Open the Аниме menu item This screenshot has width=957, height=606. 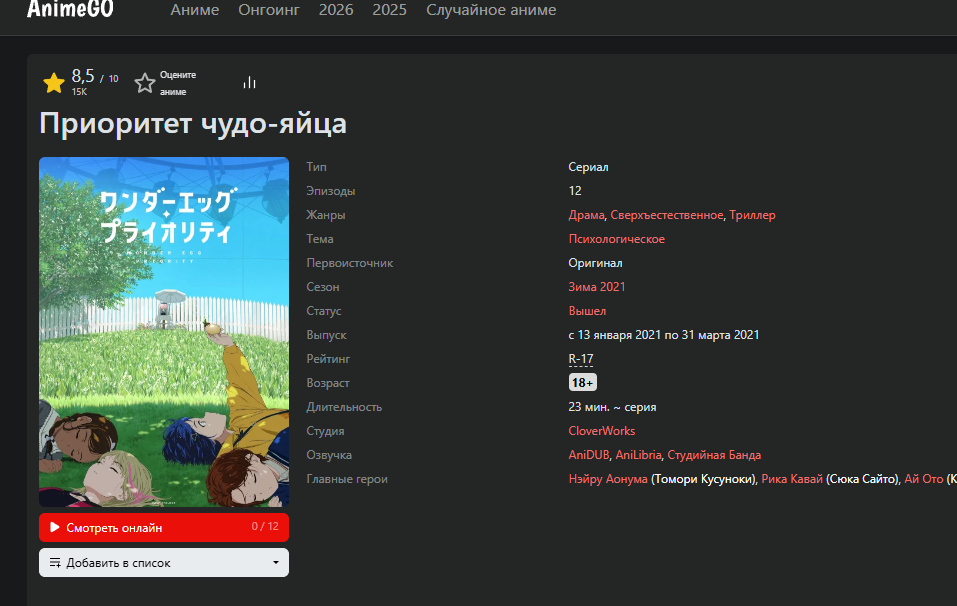point(195,10)
